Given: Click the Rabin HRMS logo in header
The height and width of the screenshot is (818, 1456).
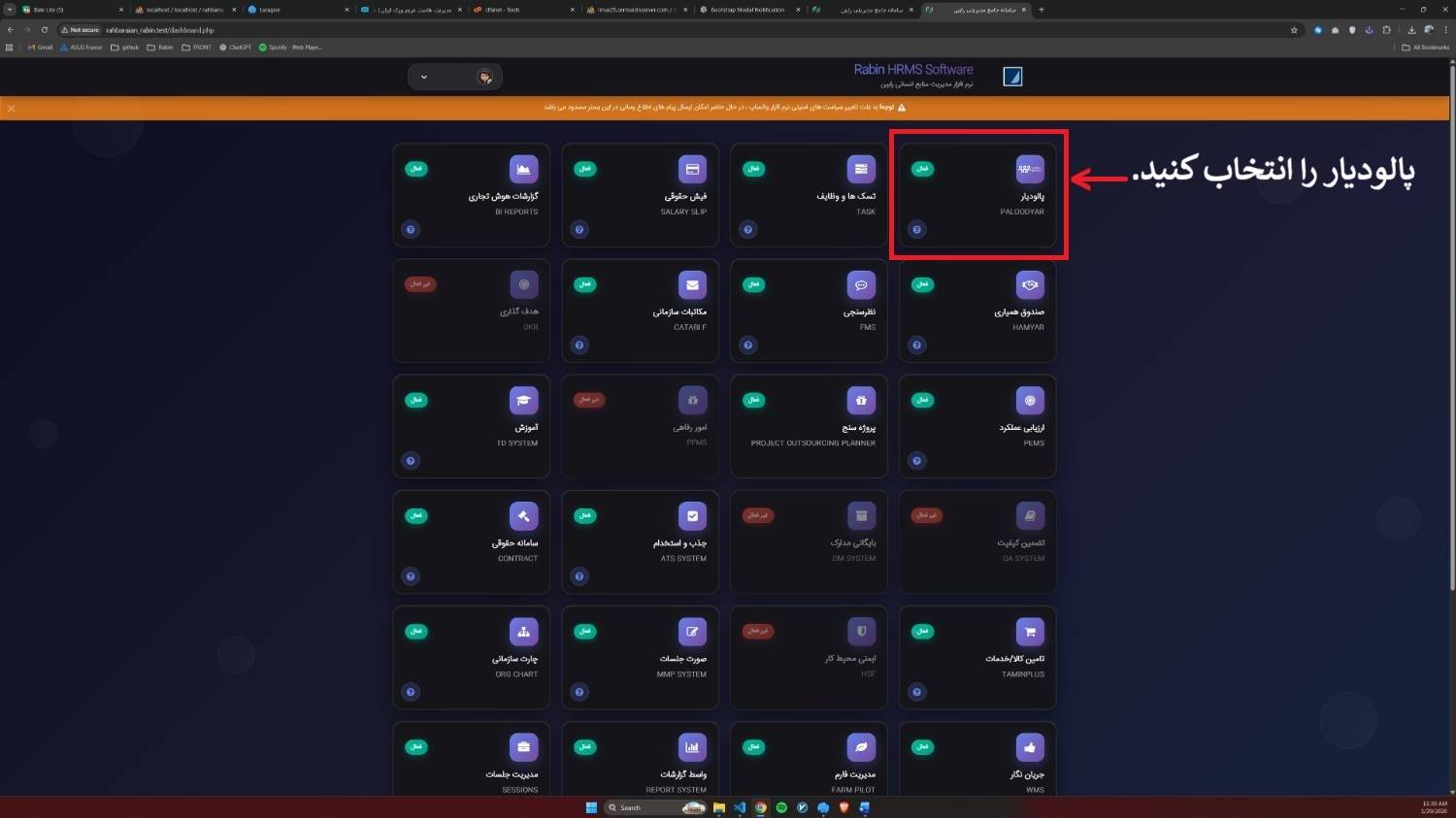Looking at the screenshot, I should tap(1012, 77).
